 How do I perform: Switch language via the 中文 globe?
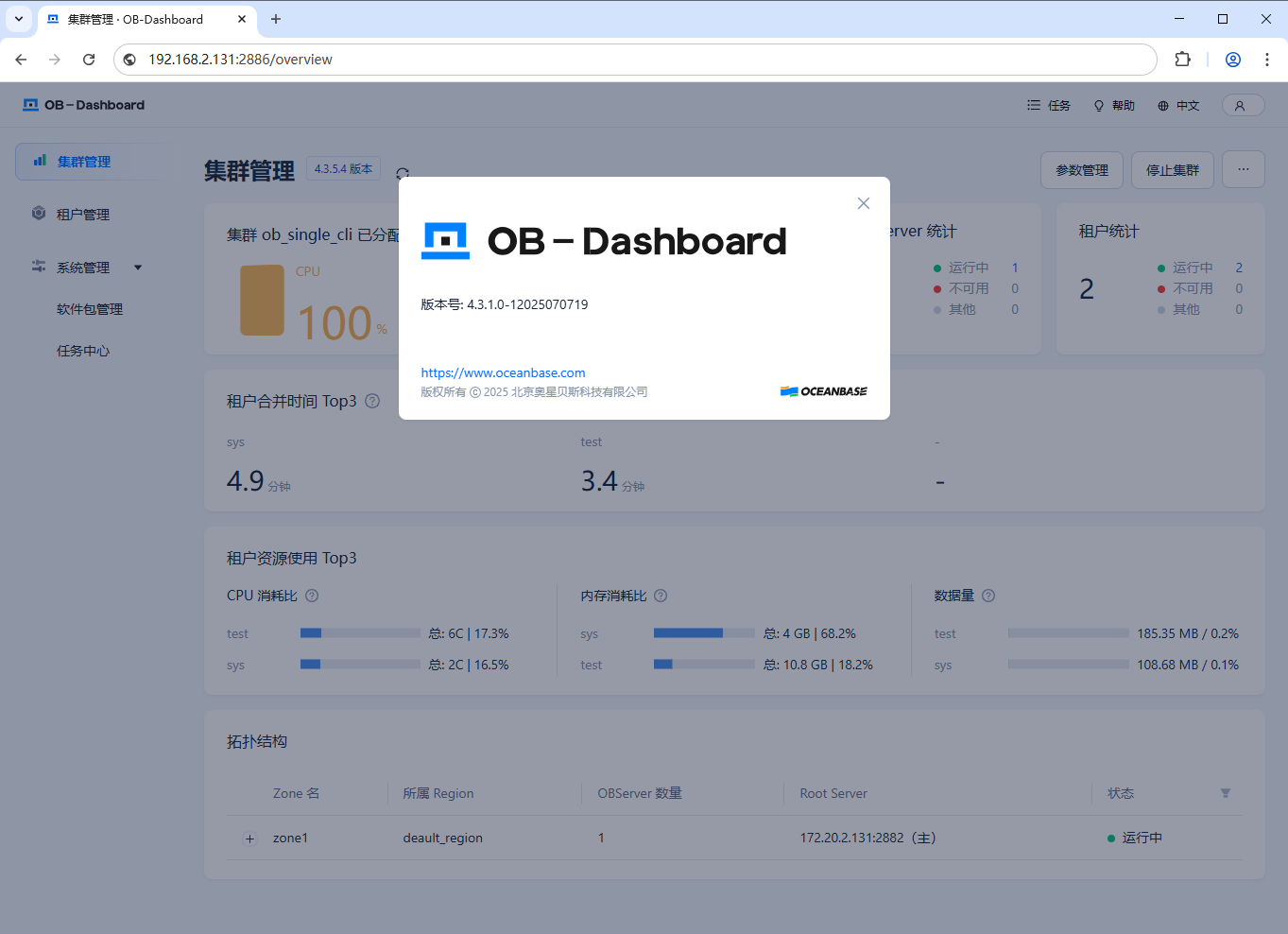[x=1178, y=106]
